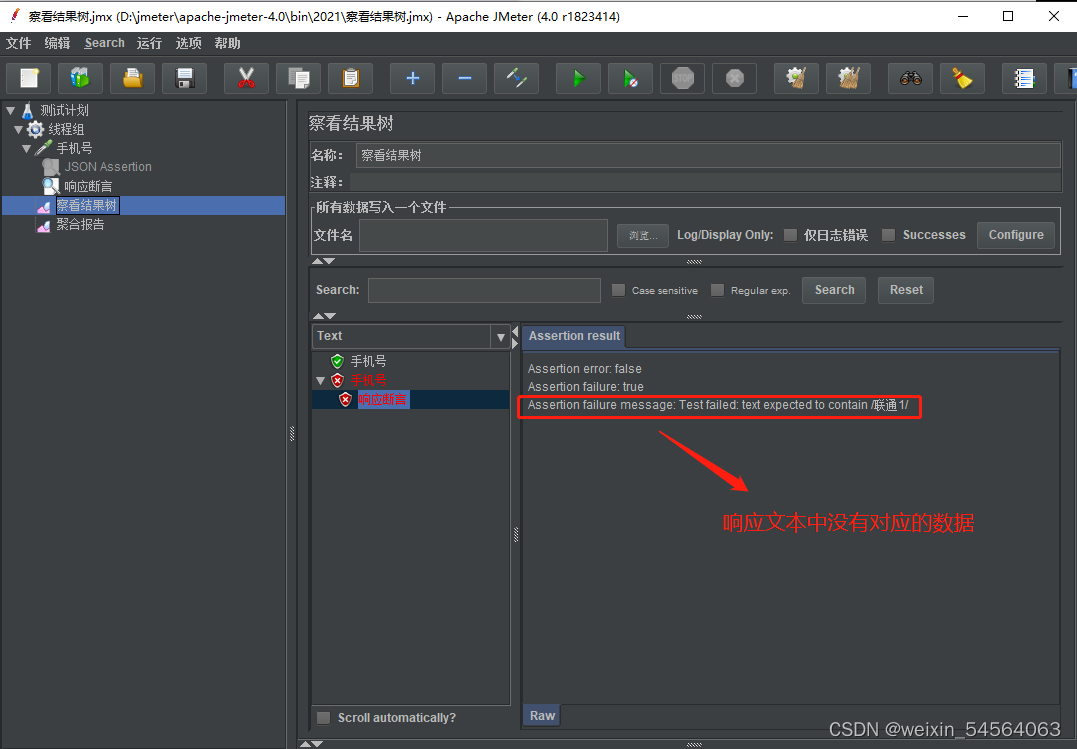The height and width of the screenshot is (749, 1077).
Task: Select 察看结果树 in the test plan tree
Action: click(87, 205)
